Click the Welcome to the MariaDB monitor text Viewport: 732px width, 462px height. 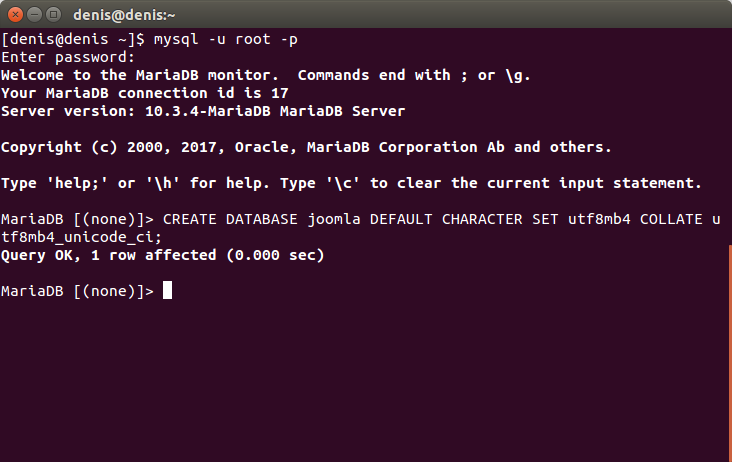coord(140,75)
